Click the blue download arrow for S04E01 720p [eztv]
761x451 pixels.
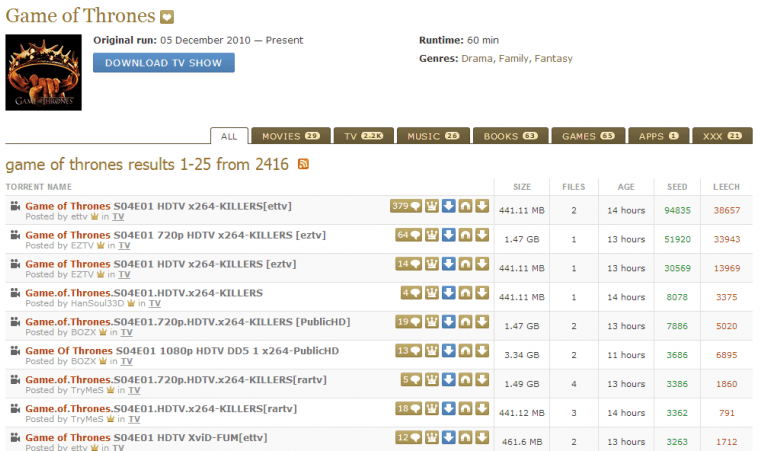pyautogui.click(x=449, y=236)
